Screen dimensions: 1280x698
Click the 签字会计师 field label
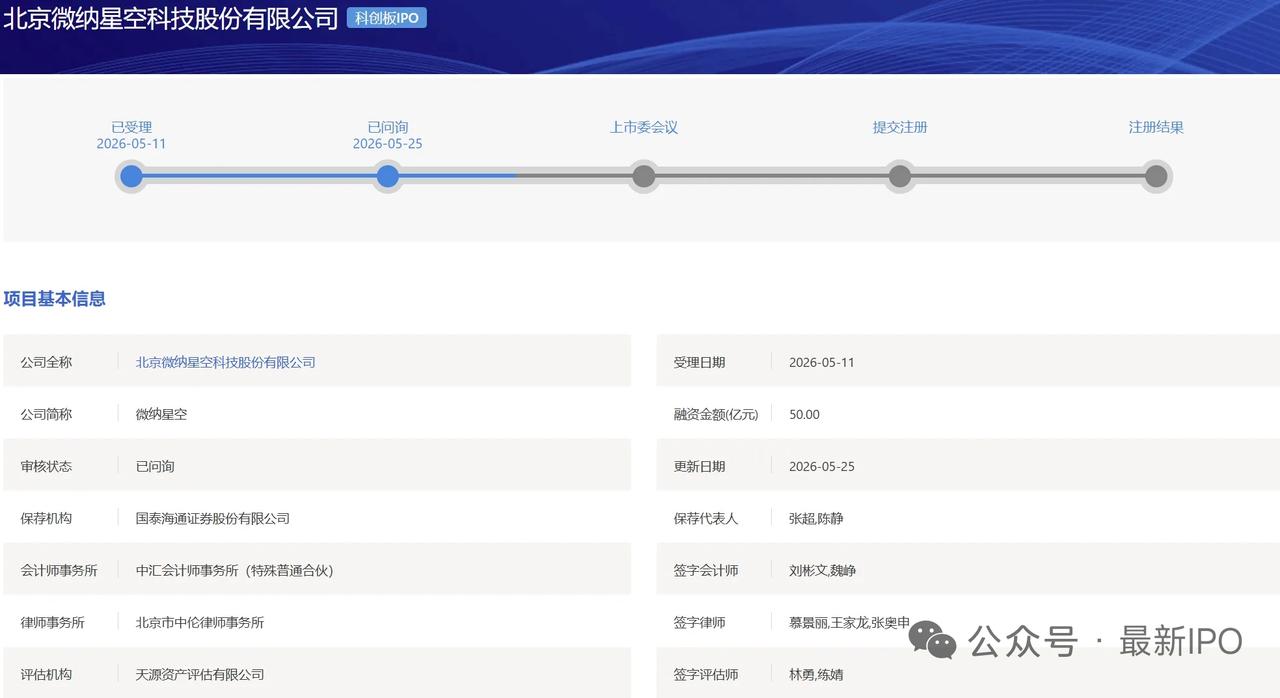pos(705,570)
